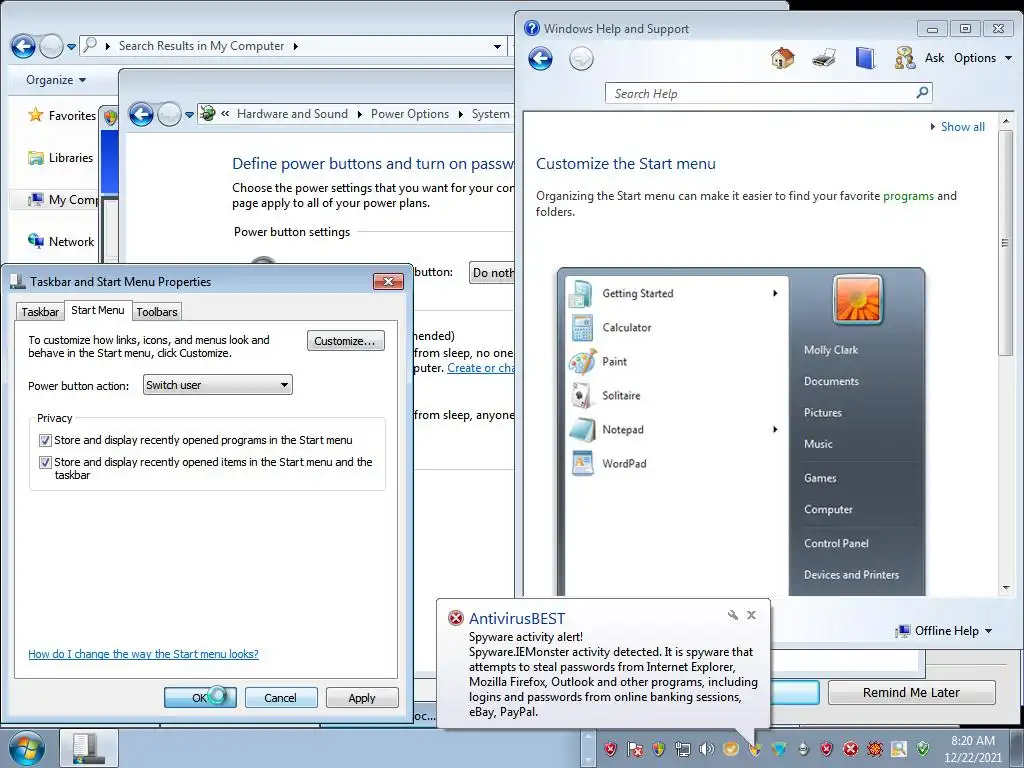Go back in Windows Help and Support

point(541,59)
